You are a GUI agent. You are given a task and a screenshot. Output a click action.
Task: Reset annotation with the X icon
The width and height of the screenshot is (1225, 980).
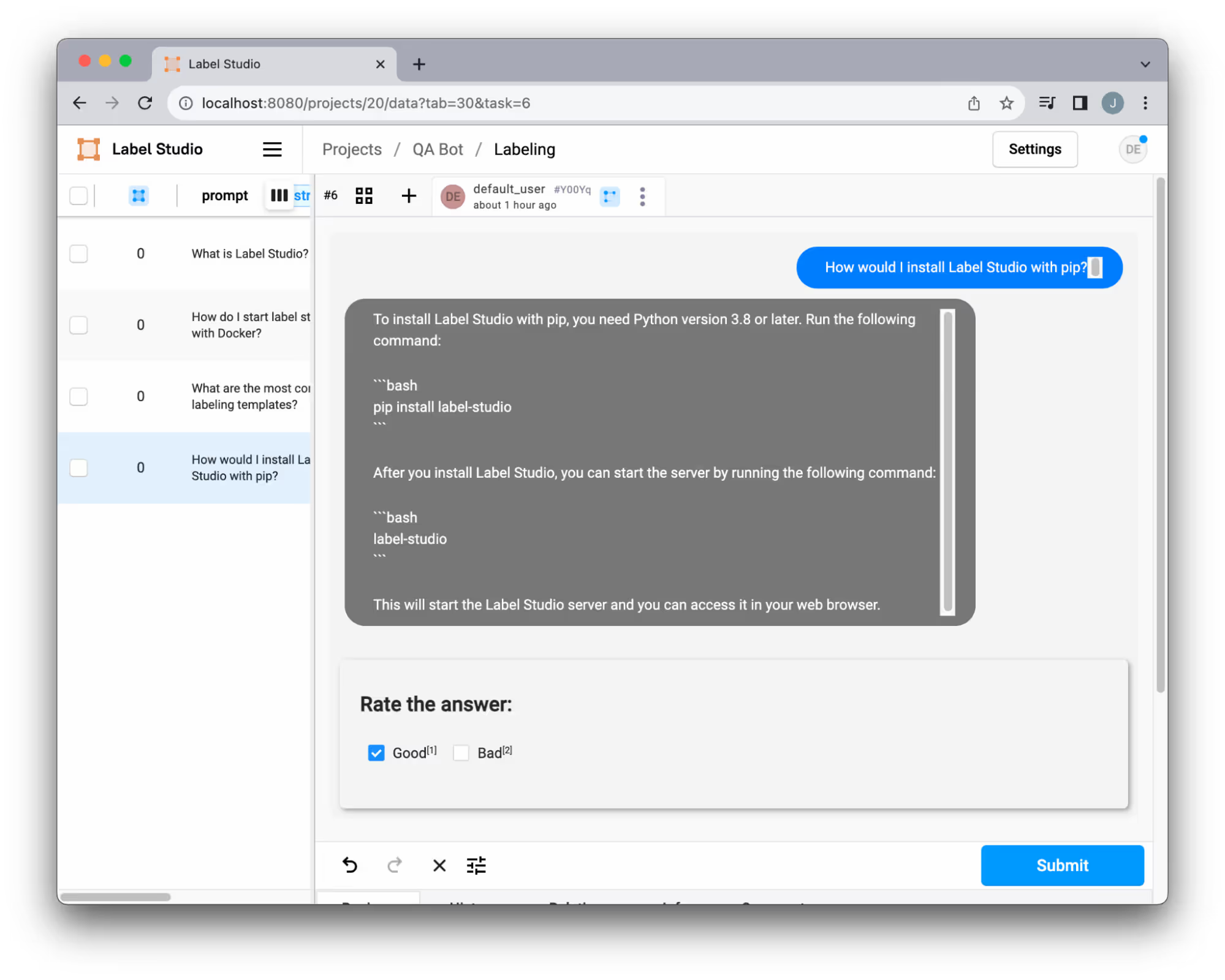pos(439,865)
